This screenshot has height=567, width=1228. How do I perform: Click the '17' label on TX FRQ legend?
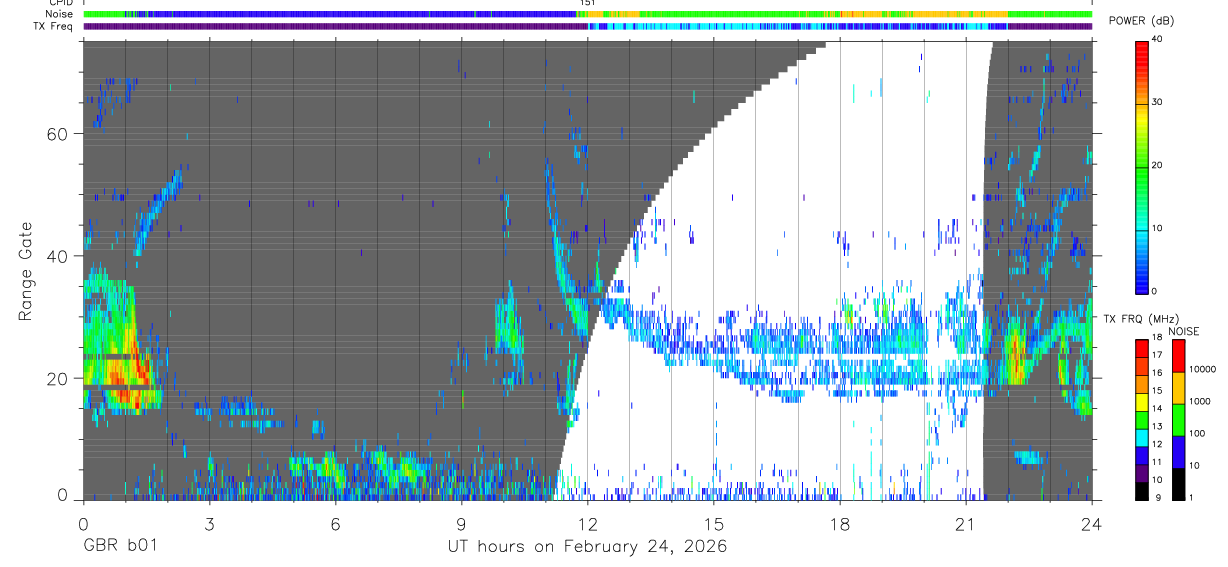[x=1157, y=355]
